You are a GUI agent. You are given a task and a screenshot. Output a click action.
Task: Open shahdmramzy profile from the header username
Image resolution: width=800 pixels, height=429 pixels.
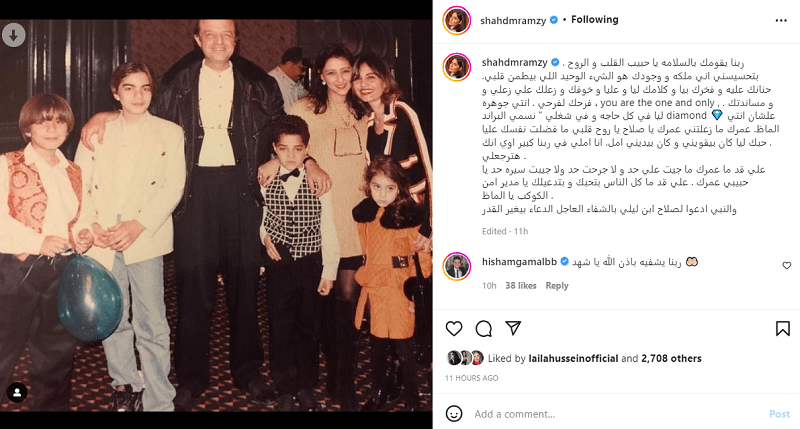coord(513,20)
